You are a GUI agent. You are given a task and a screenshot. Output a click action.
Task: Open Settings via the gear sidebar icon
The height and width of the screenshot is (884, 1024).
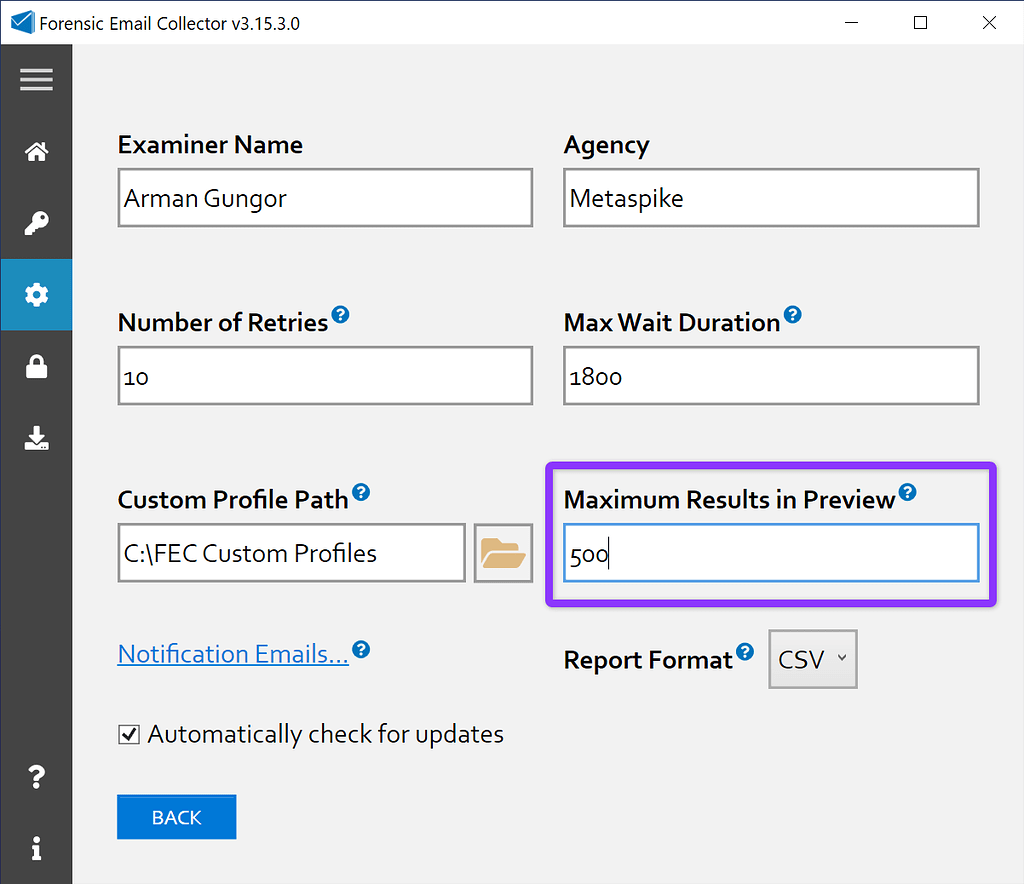tap(36, 295)
